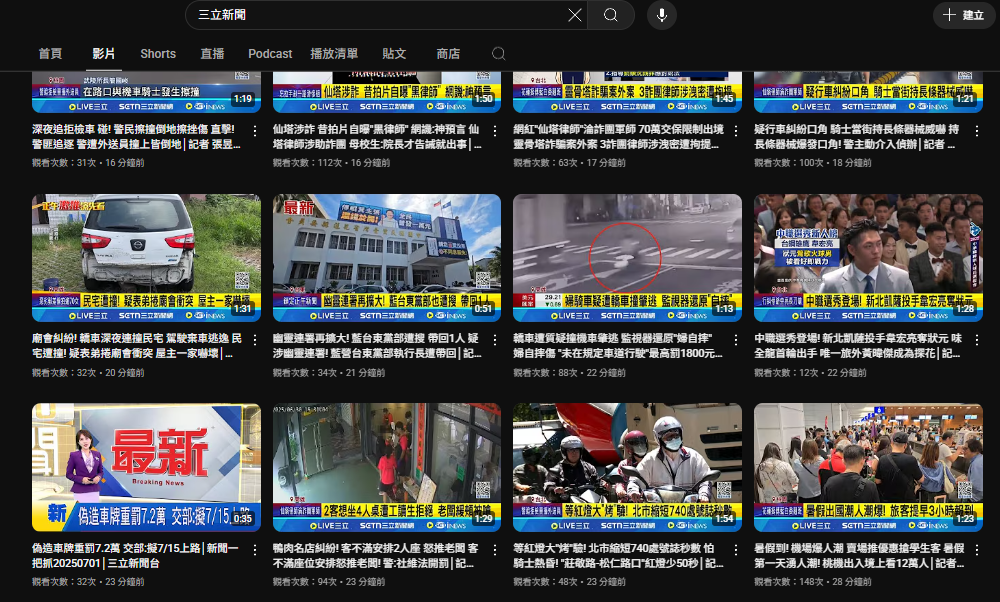Search within channel using magnifier icon
The width and height of the screenshot is (1000, 602).
tap(499, 54)
